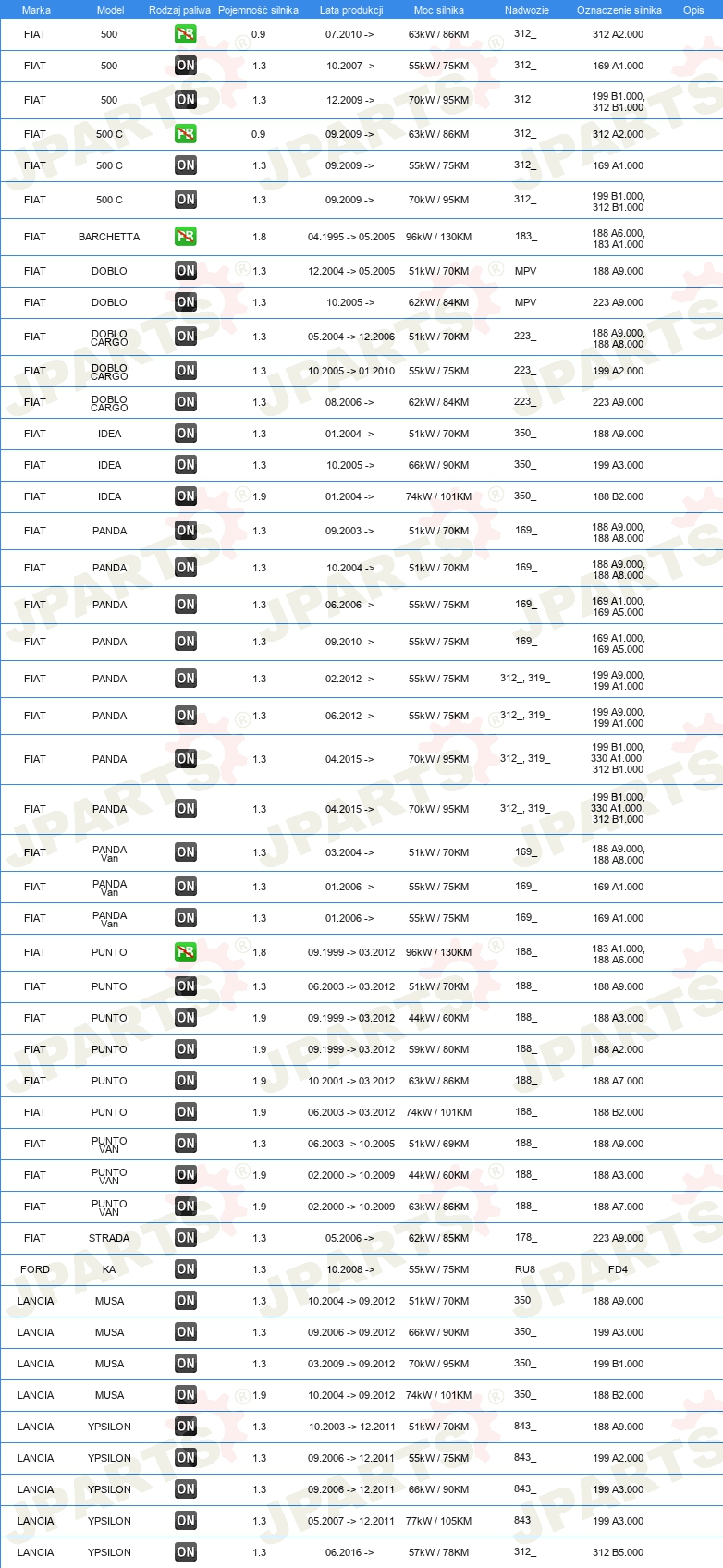
Task: Click the Model column header
Action: [x=110, y=10]
